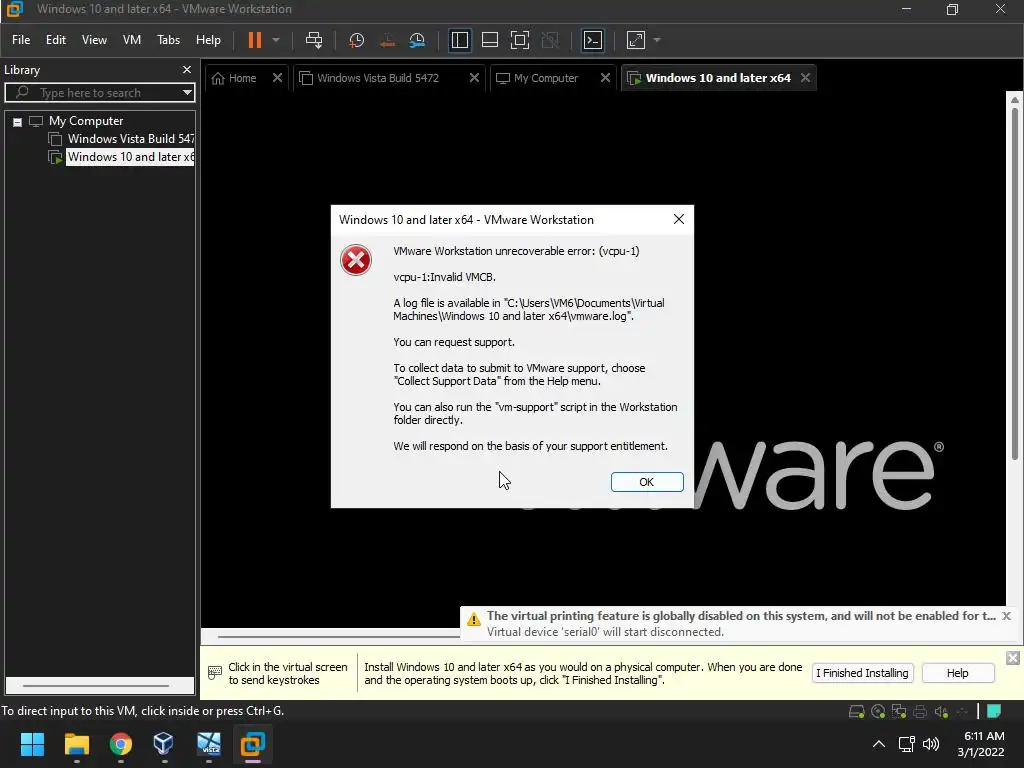Toggle the thumbnail bar view icon
The width and height of the screenshot is (1024, 768).
[x=490, y=40]
